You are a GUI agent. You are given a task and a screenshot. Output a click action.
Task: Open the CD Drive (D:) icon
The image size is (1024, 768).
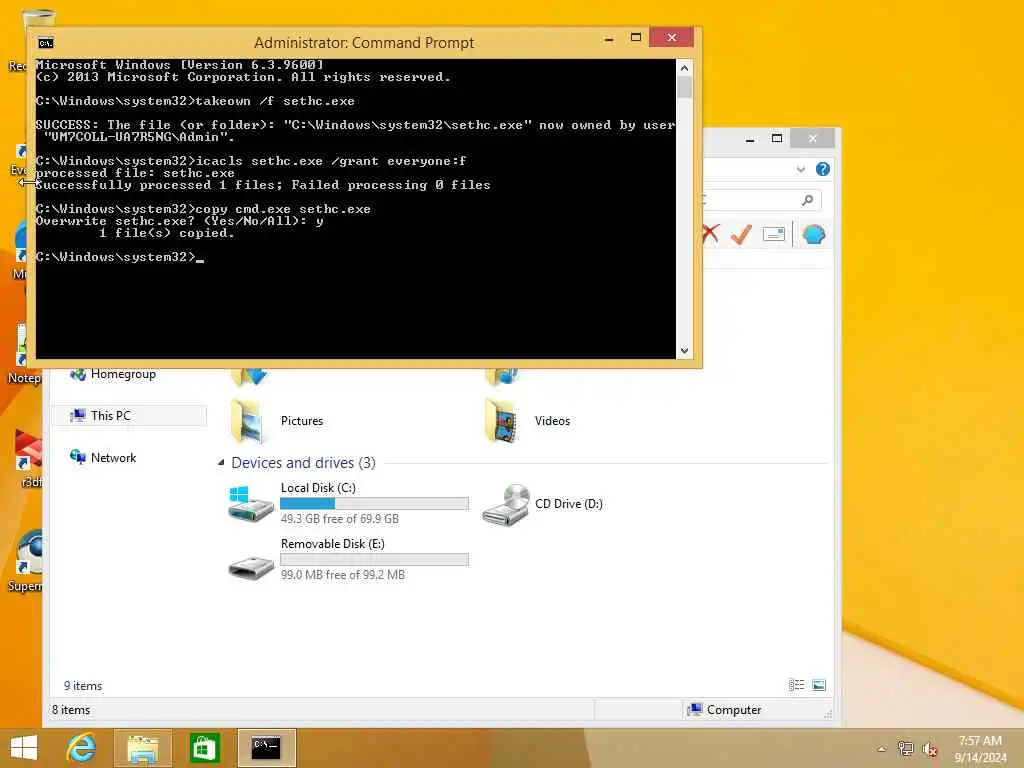(x=505, y=504)
